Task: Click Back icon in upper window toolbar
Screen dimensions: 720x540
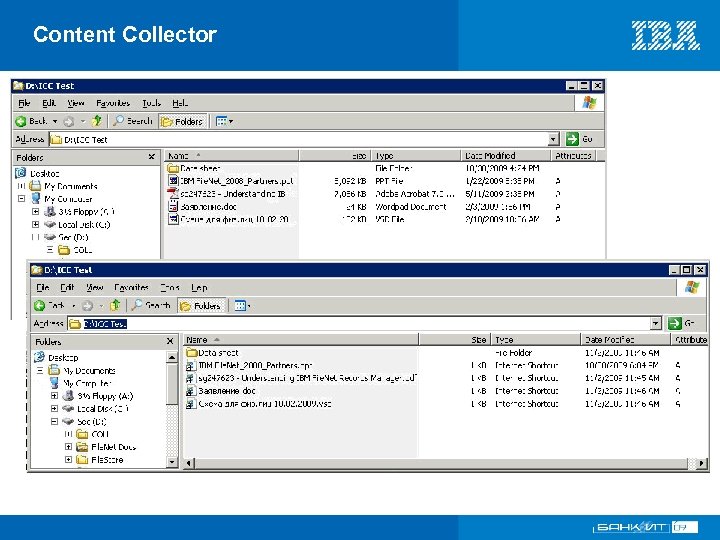Action: tap(21, 121)
